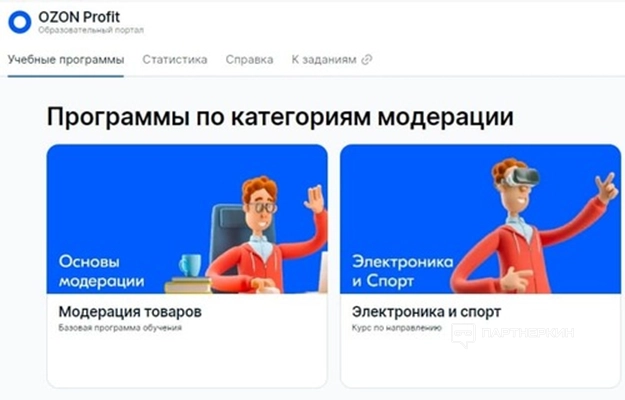Viewport: 625px width, 400px height.
Task: Open the Электроника и Спорт course banner
Action: 480,219
